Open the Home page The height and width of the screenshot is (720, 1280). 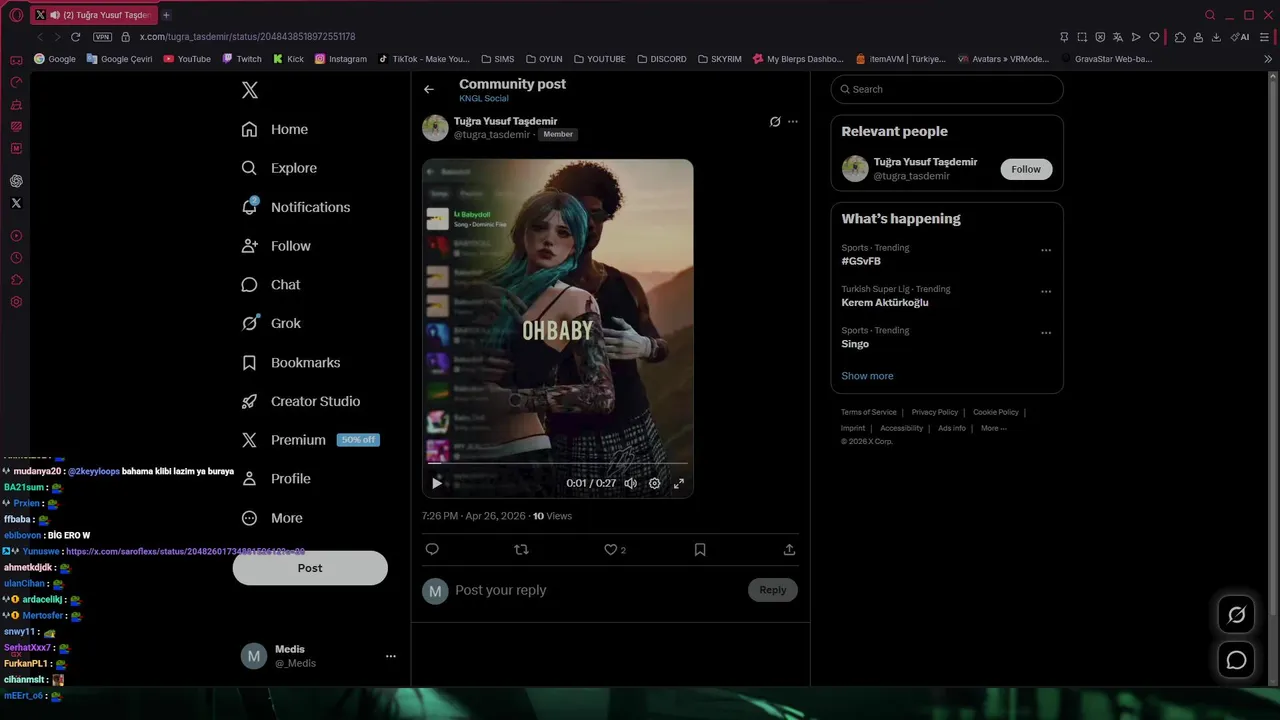coord(275,129)
